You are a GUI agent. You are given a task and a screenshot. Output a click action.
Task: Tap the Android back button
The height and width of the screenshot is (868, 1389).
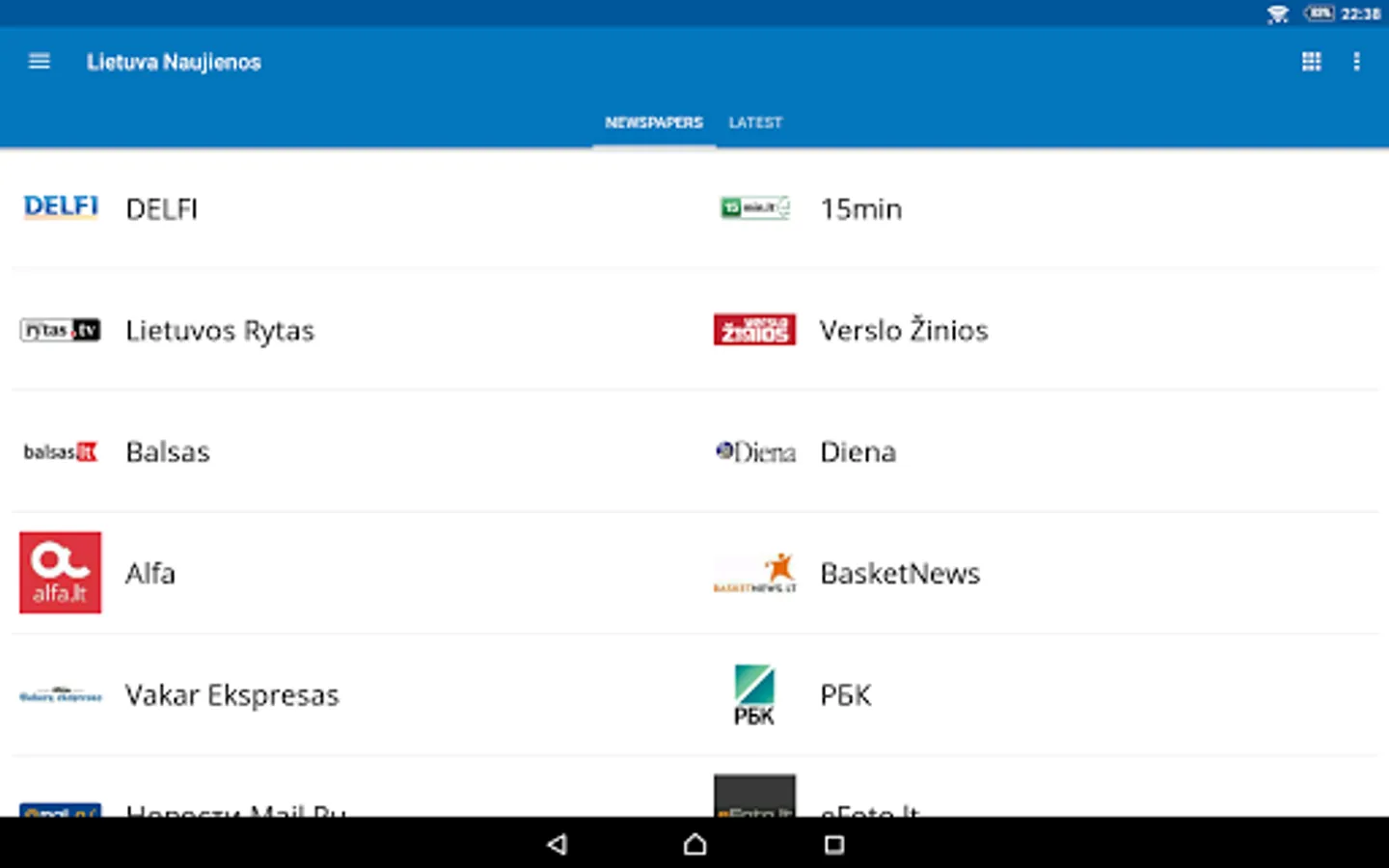click(557, 845)
